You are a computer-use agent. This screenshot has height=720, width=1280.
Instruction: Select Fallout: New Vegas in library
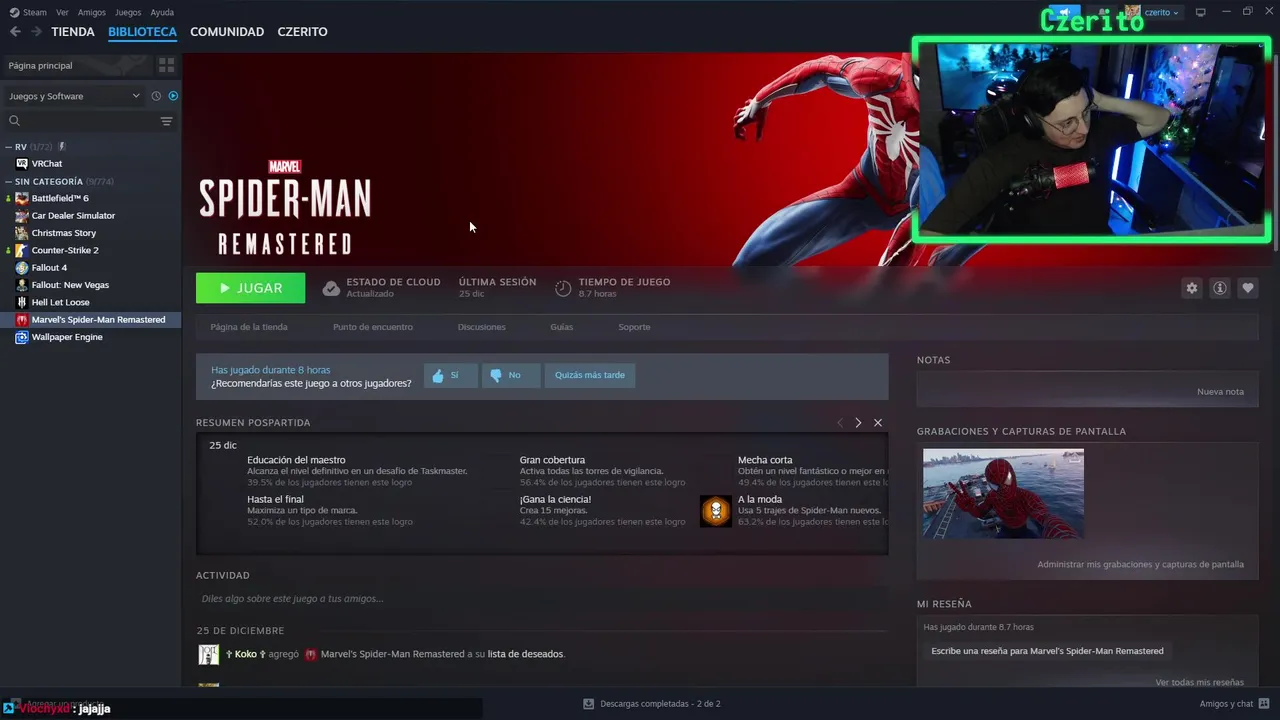[x=70, y=285]
